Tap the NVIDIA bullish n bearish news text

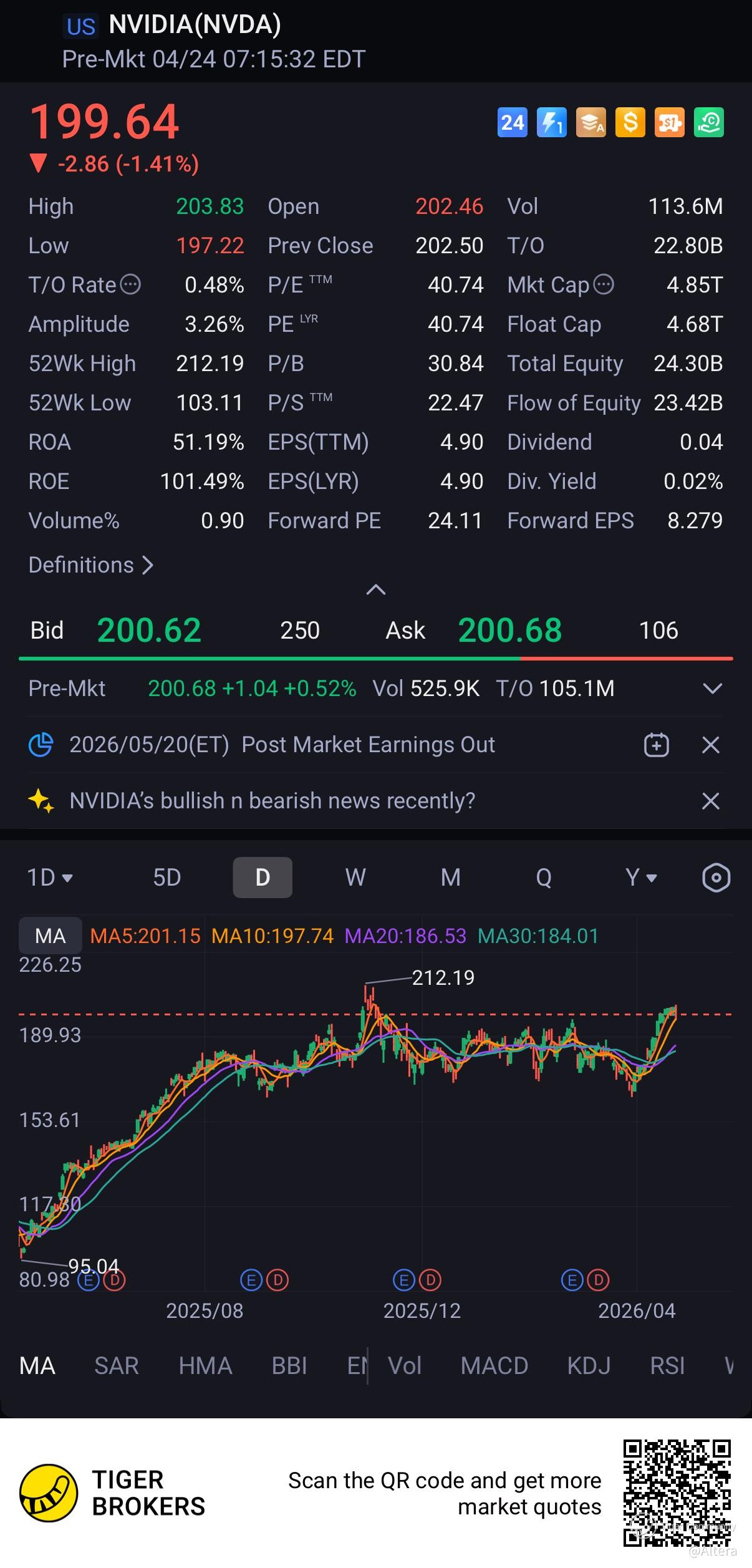tap(272, 801)
